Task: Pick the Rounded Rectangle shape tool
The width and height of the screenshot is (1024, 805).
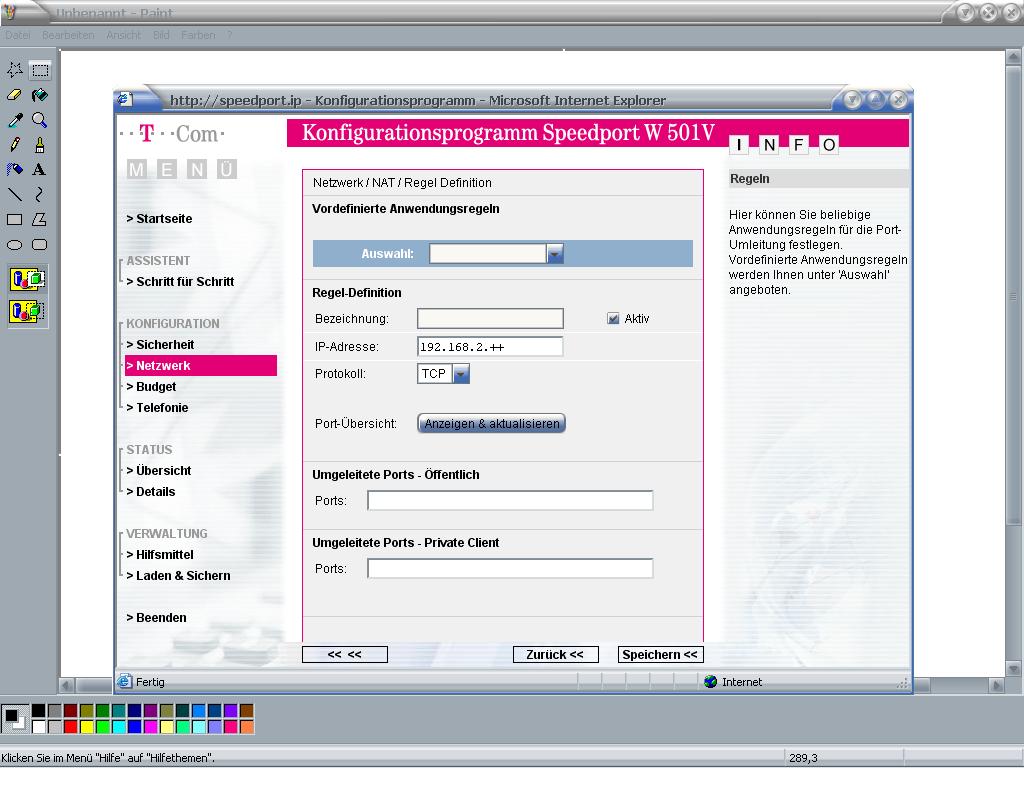Action: pos(39,244)
